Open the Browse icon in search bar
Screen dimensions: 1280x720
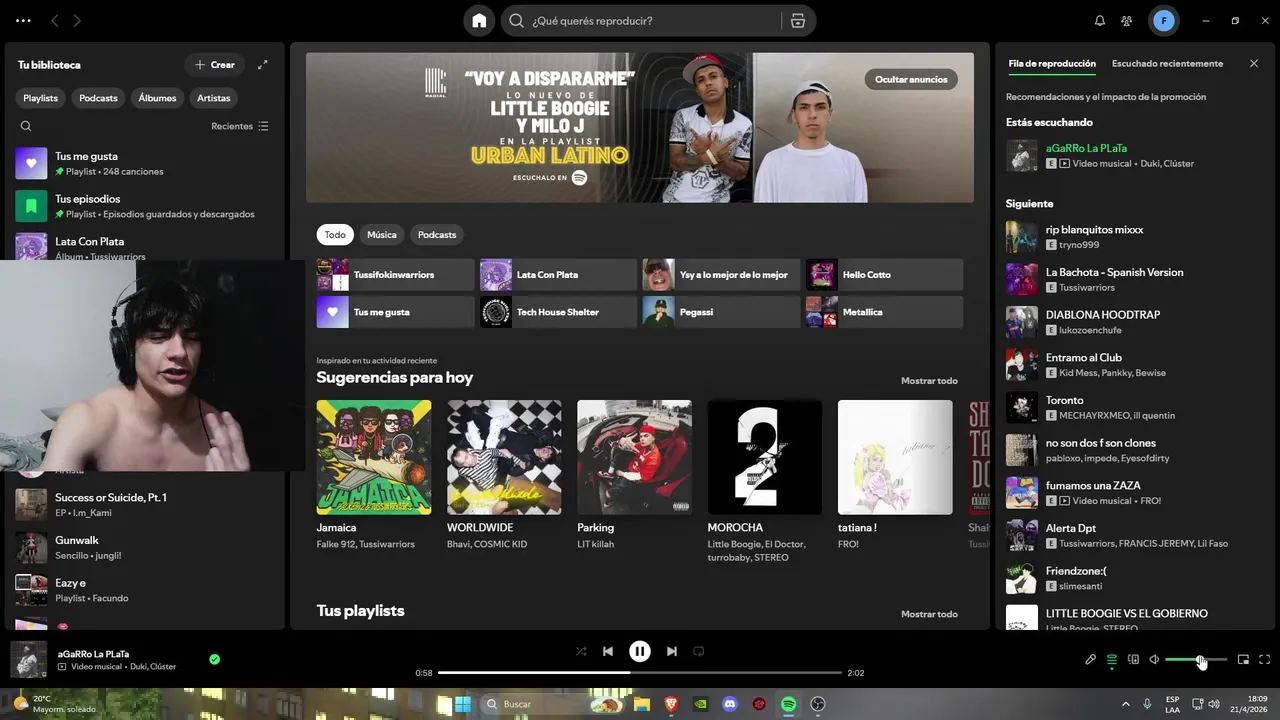pos(797,20)
